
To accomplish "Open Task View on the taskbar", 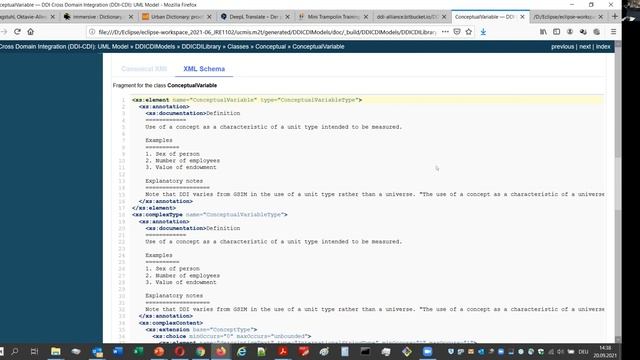I will [x=34, y=351].
